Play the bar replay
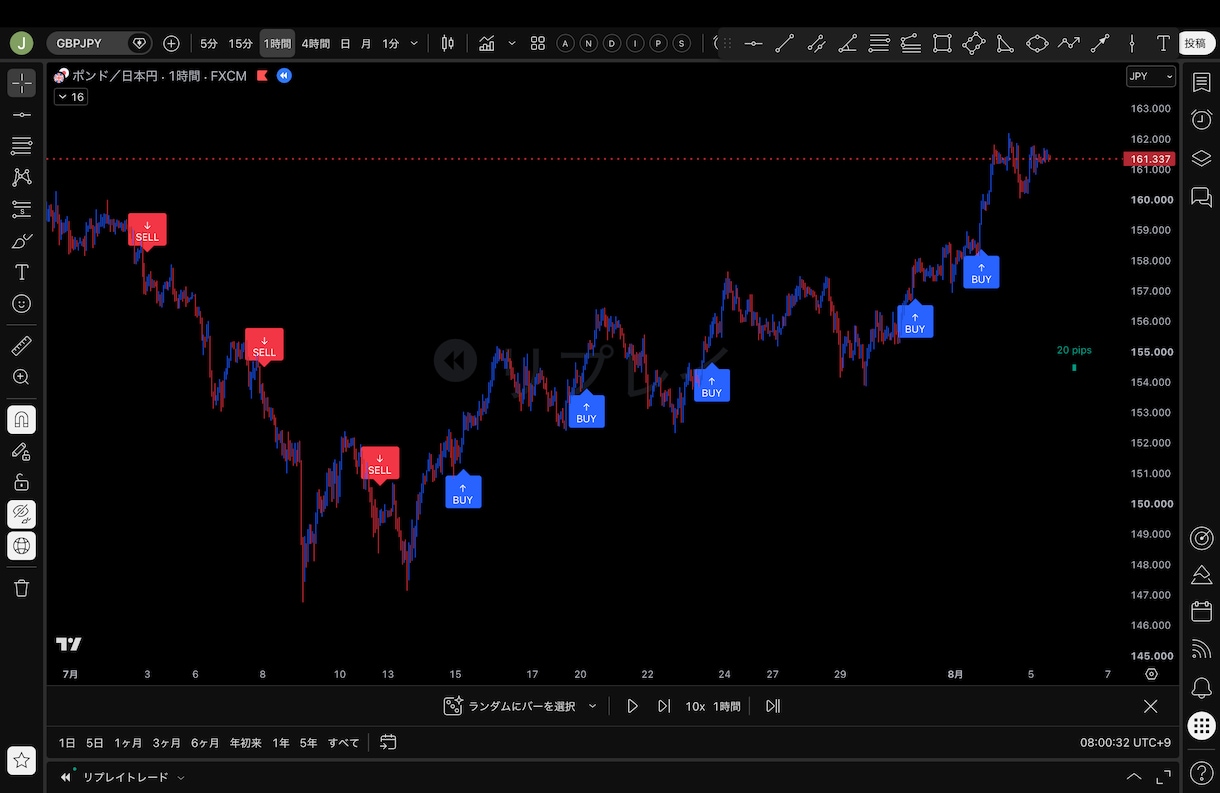Viewport: 1220px width, 793px height. point(632,706)
